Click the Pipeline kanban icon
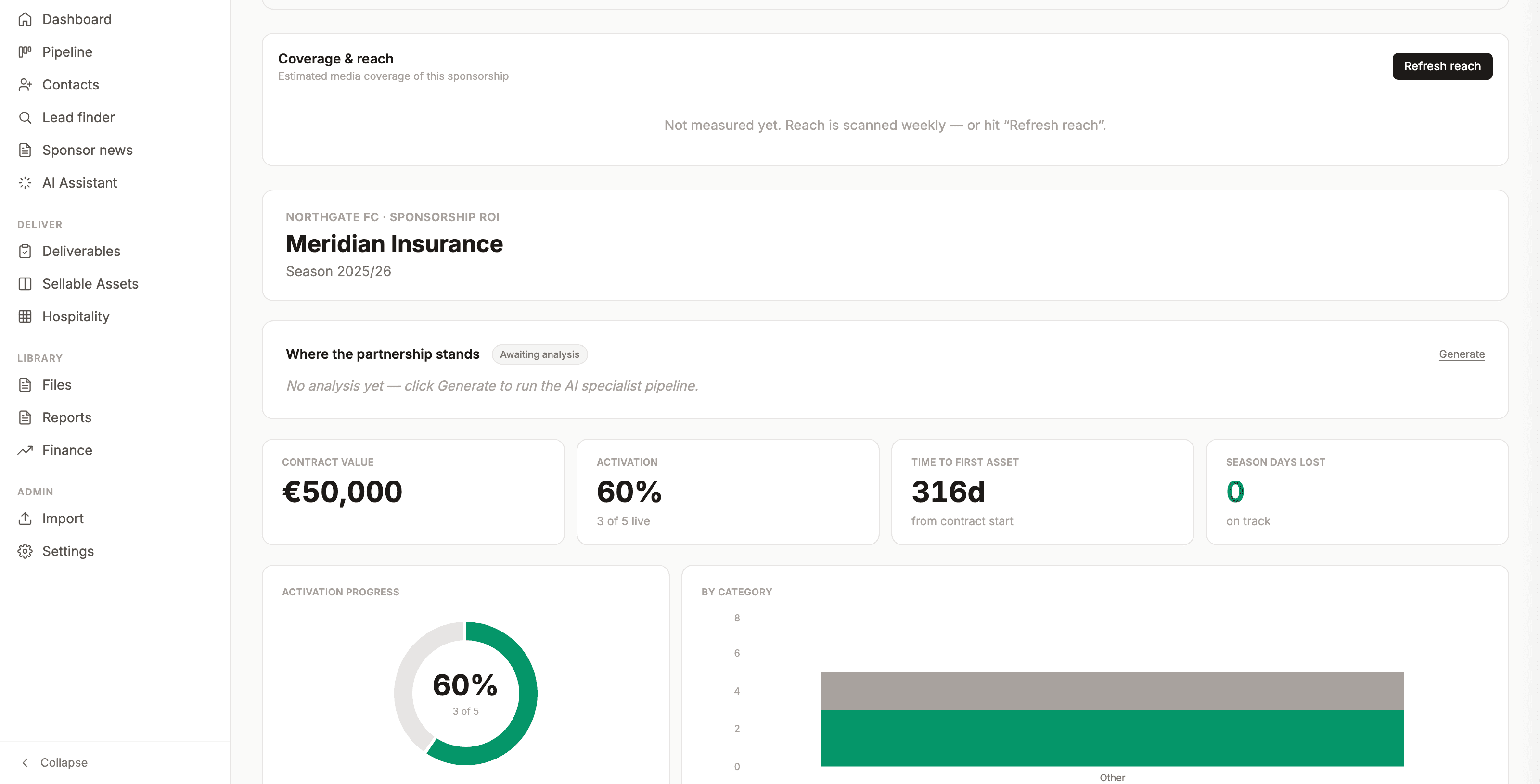 click(25, 52)
